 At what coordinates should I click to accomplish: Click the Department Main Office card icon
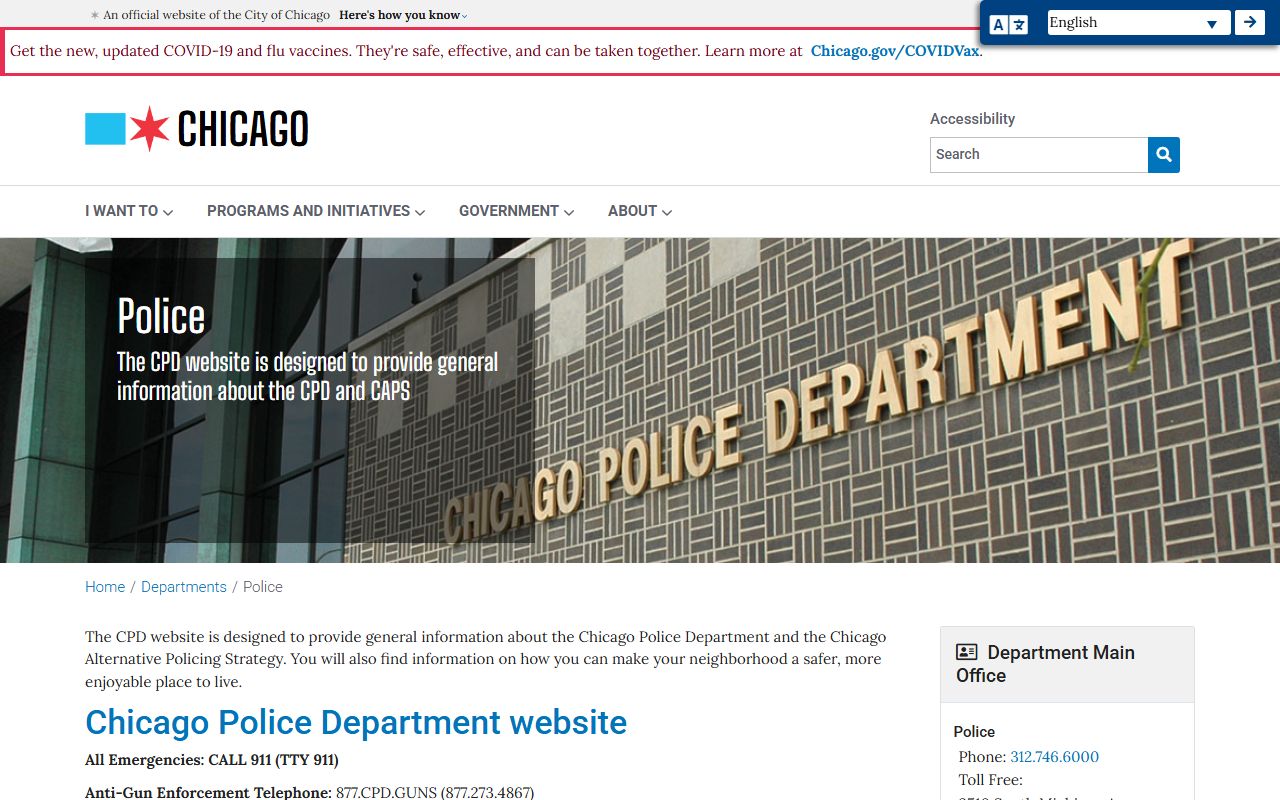coord(966,652)
